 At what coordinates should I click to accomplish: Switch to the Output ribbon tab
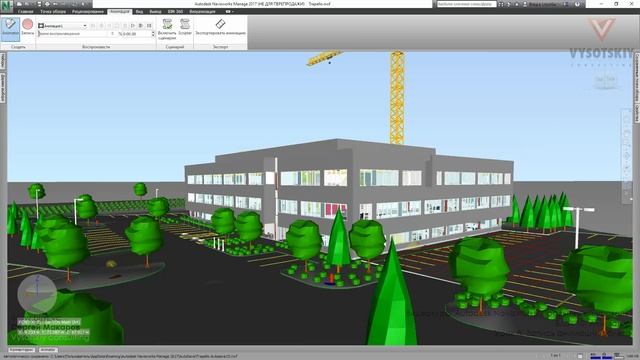[155, 11]
